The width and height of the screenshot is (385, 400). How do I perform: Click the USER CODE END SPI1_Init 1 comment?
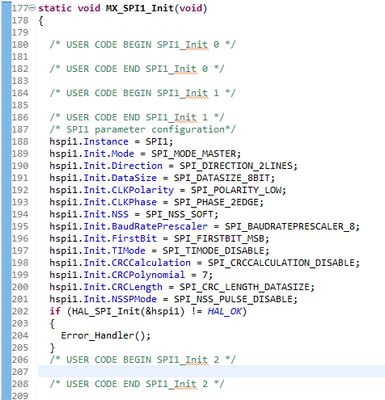[137, 117]
